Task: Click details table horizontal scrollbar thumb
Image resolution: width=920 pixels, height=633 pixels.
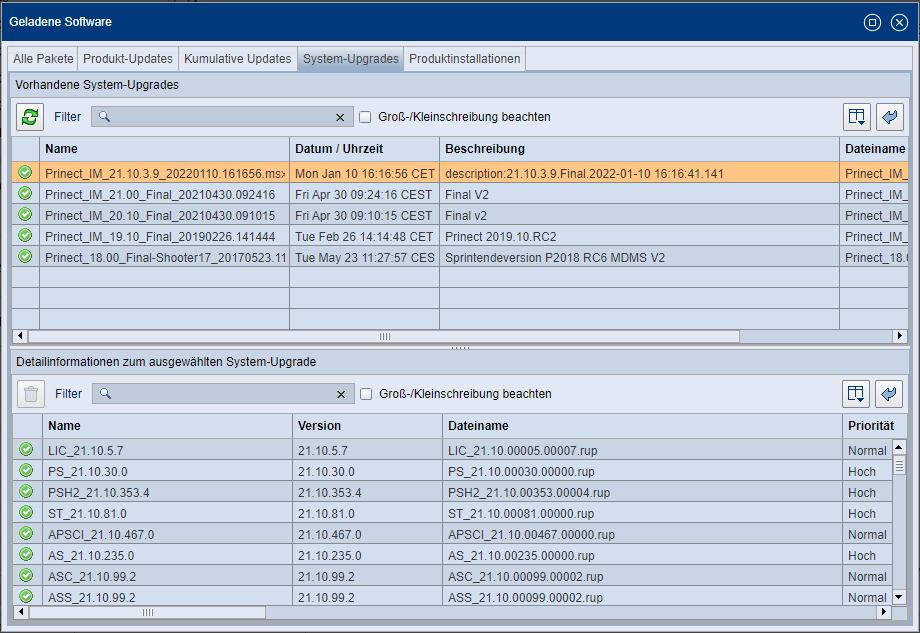Action: (147, 612)
